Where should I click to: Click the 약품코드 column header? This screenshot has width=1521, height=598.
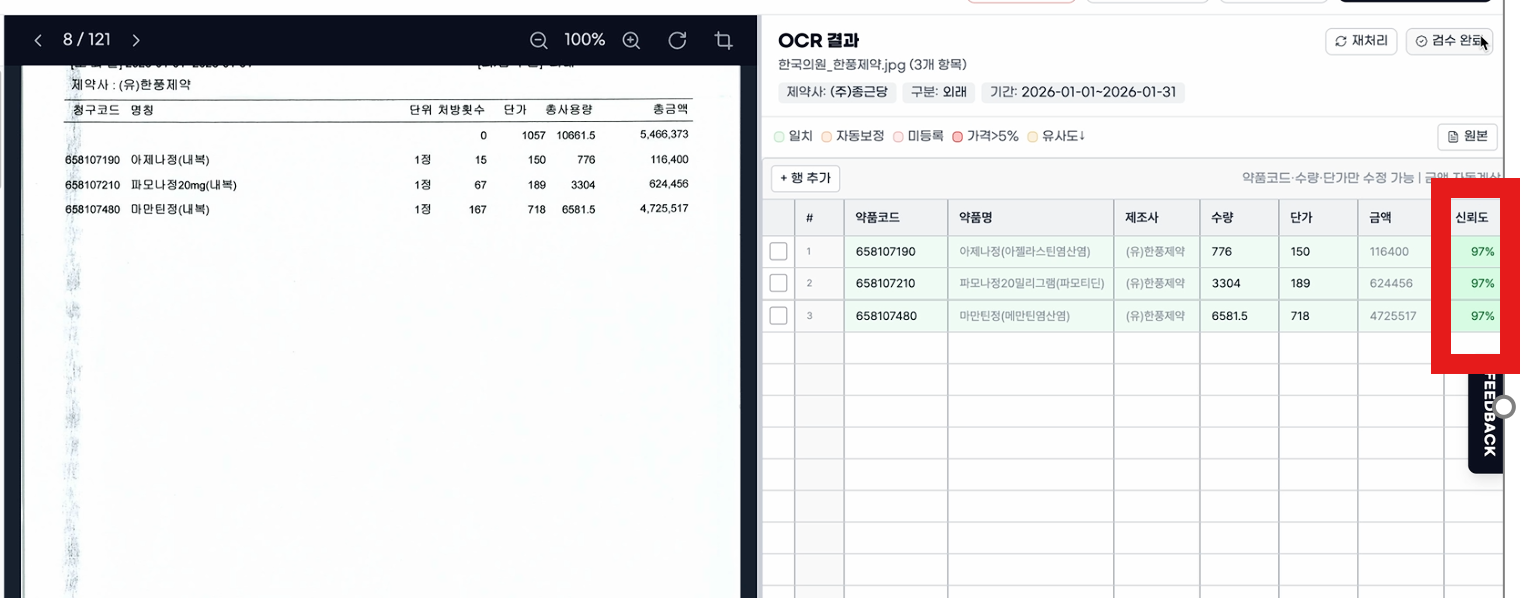pos(877,218)
